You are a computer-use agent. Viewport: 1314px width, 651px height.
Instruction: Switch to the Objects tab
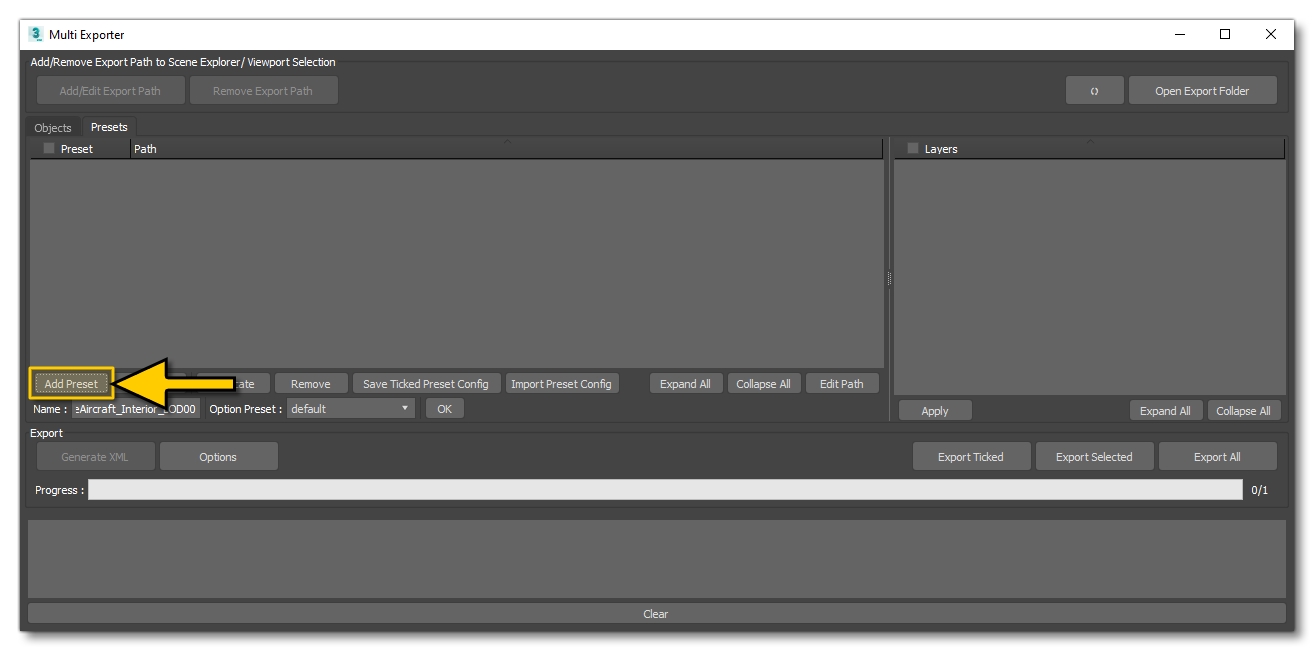[54, 127]
